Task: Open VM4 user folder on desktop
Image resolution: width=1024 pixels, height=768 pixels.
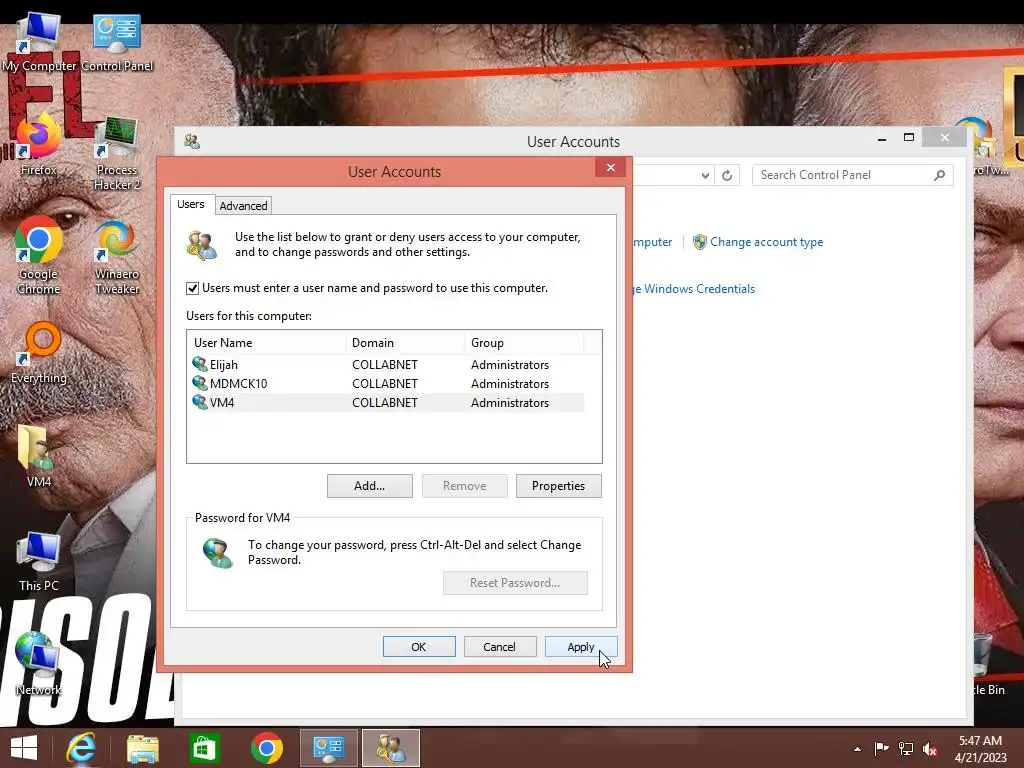Action: click(39, 456)
